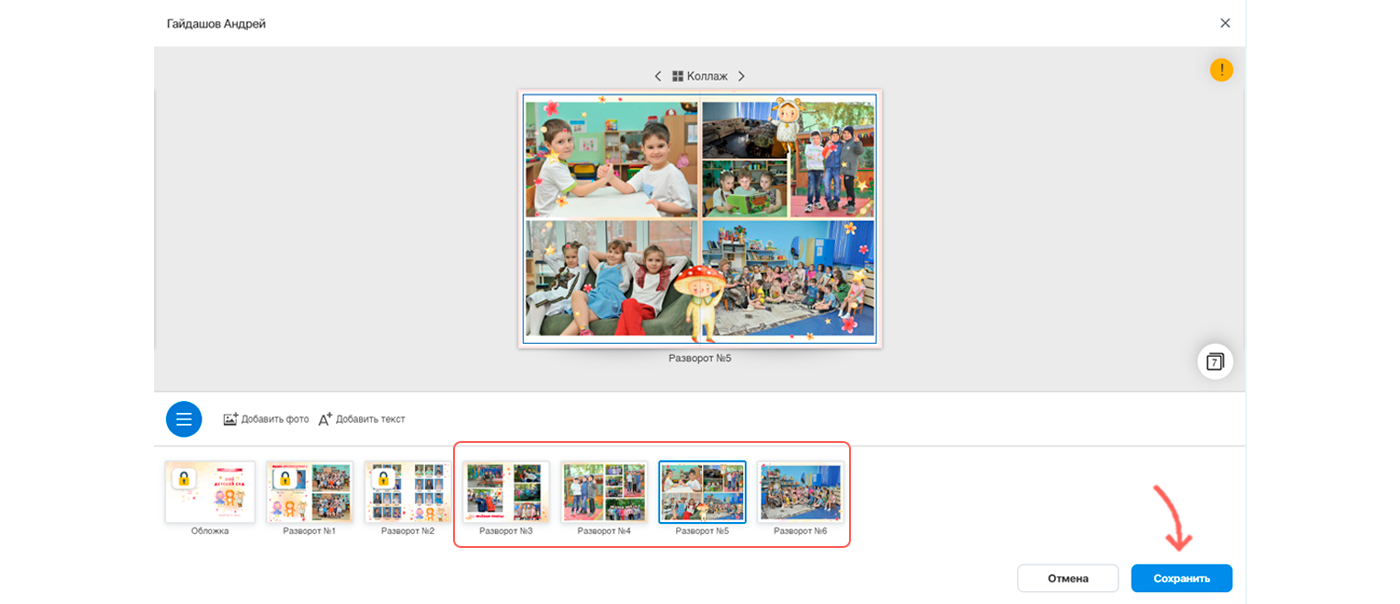1400x604 pixels.
Task: Click the Добавить фото icon
Action: coord(230,419)
